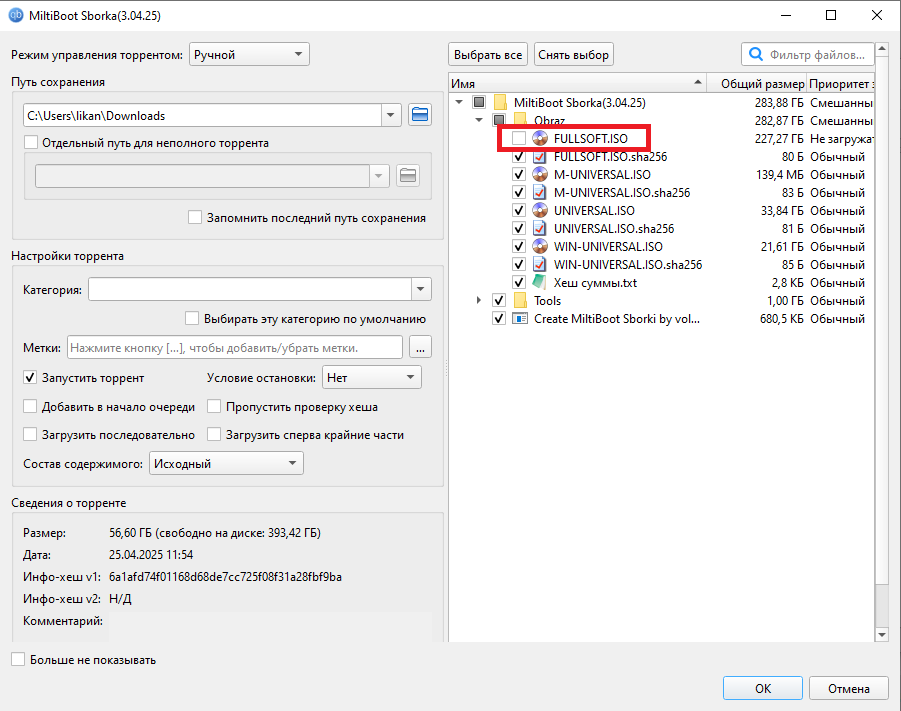Expand the Tools folder tree node
The image size is (901, 711).
click(479, 300)
